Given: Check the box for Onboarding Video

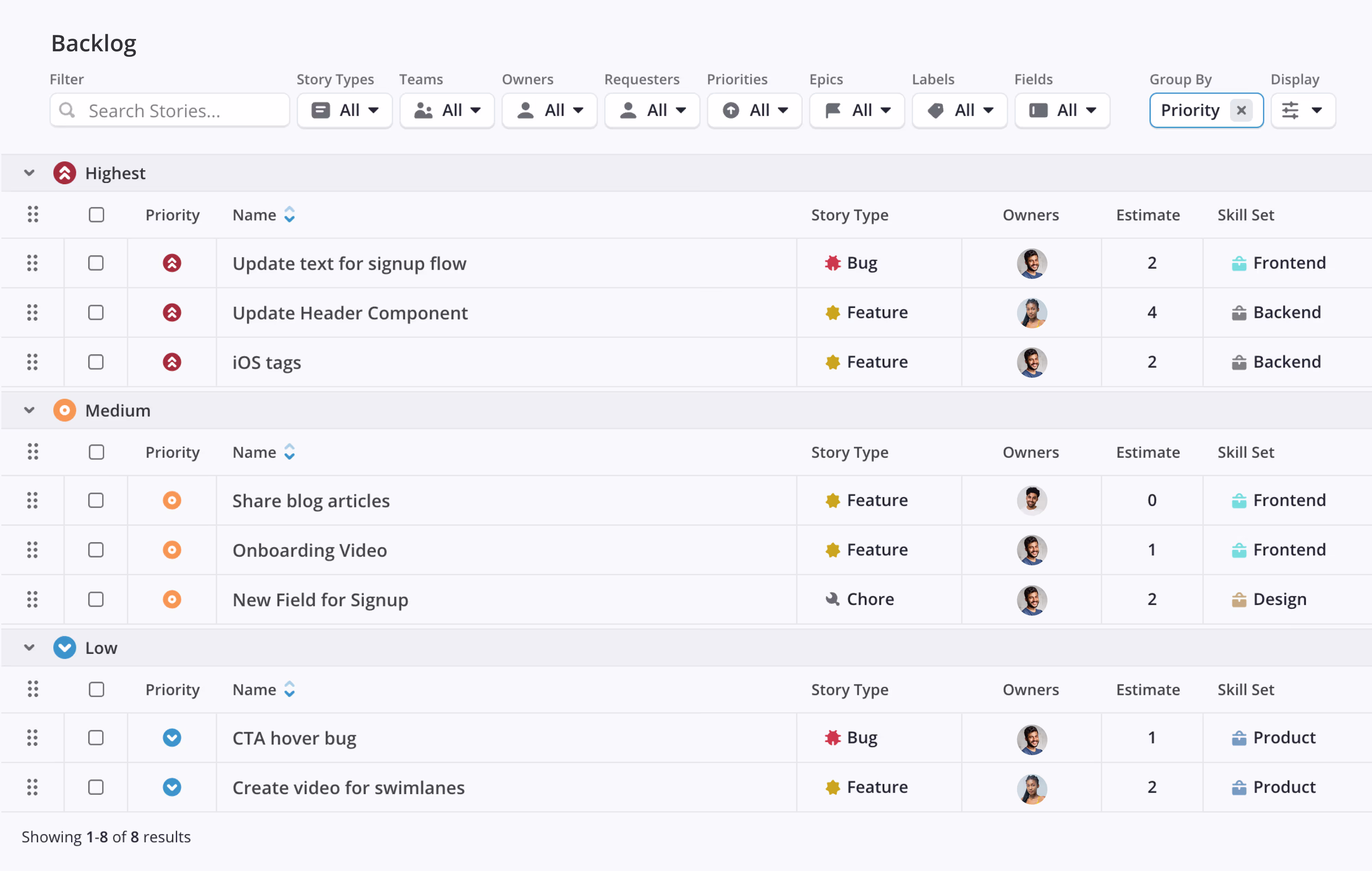Looking at the screenshot, I should [x=96, y=550].
